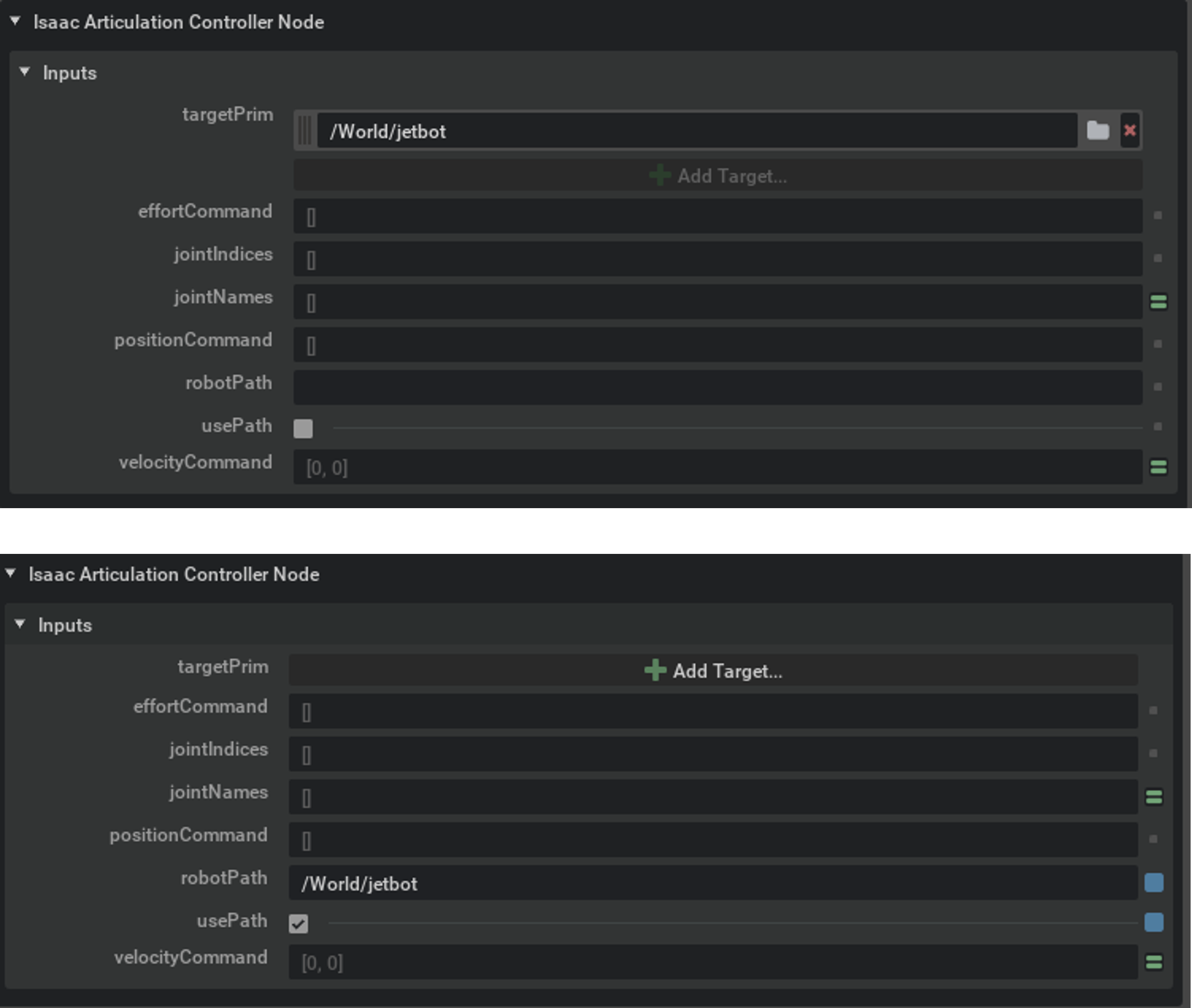The height and width of the screenshot is (1008, 1192).
Task: Click the robotPath label in bottom panel
Action: point(224,878)
